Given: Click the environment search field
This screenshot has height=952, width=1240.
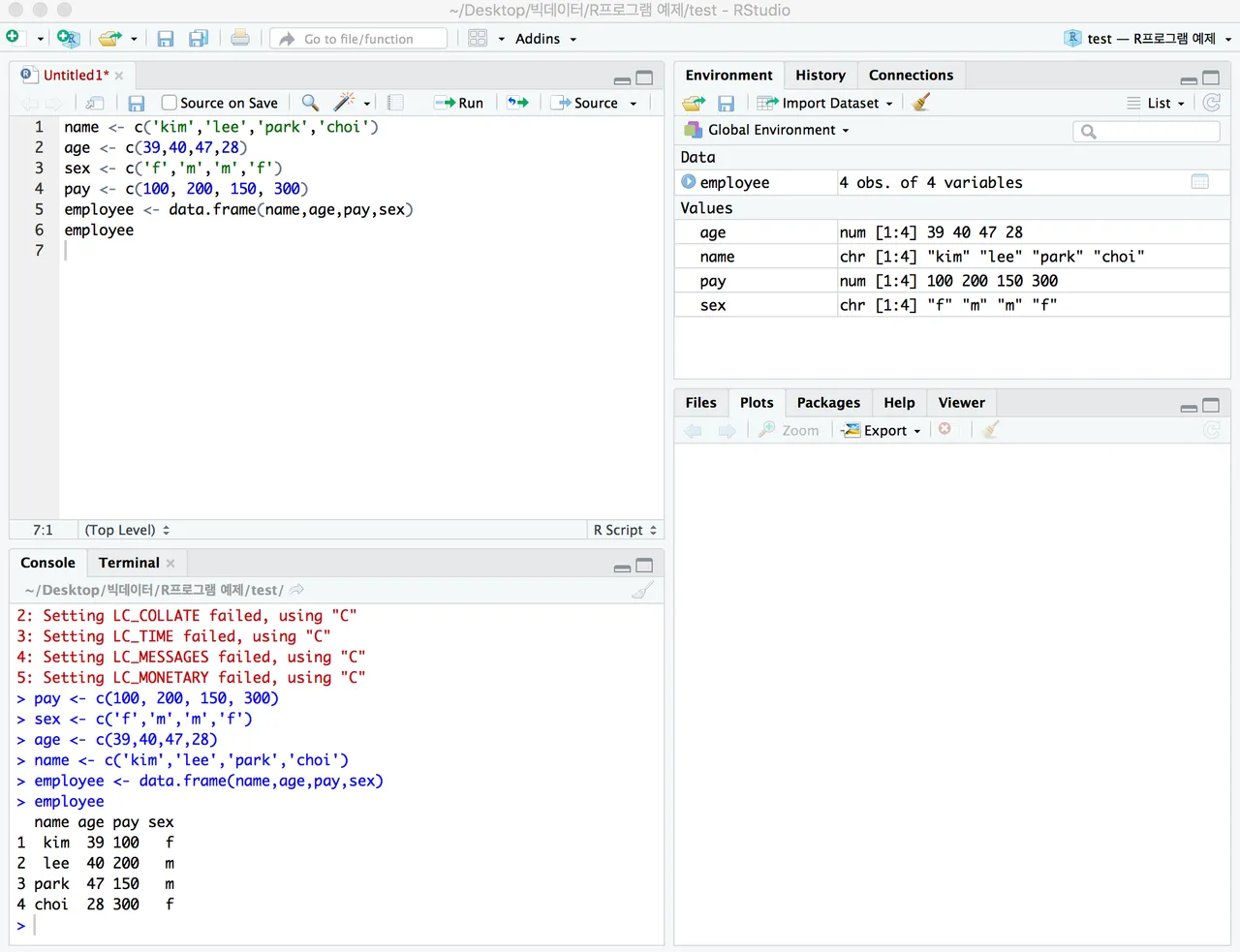Looking at the screenshot, I should tap(1146, 131).
